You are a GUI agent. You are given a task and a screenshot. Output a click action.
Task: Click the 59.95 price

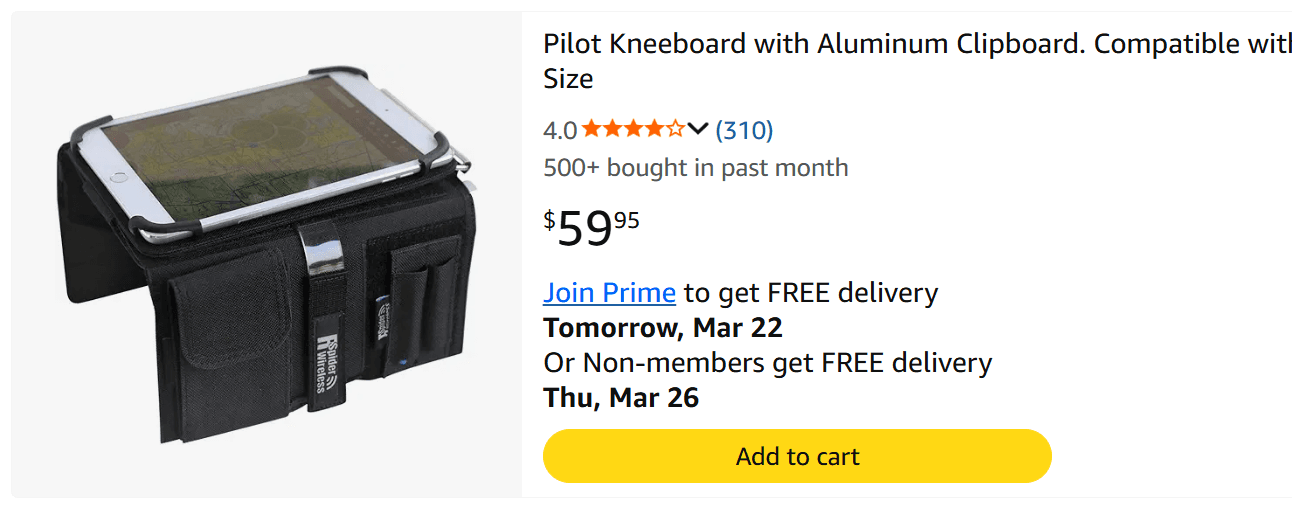[592, 228]
